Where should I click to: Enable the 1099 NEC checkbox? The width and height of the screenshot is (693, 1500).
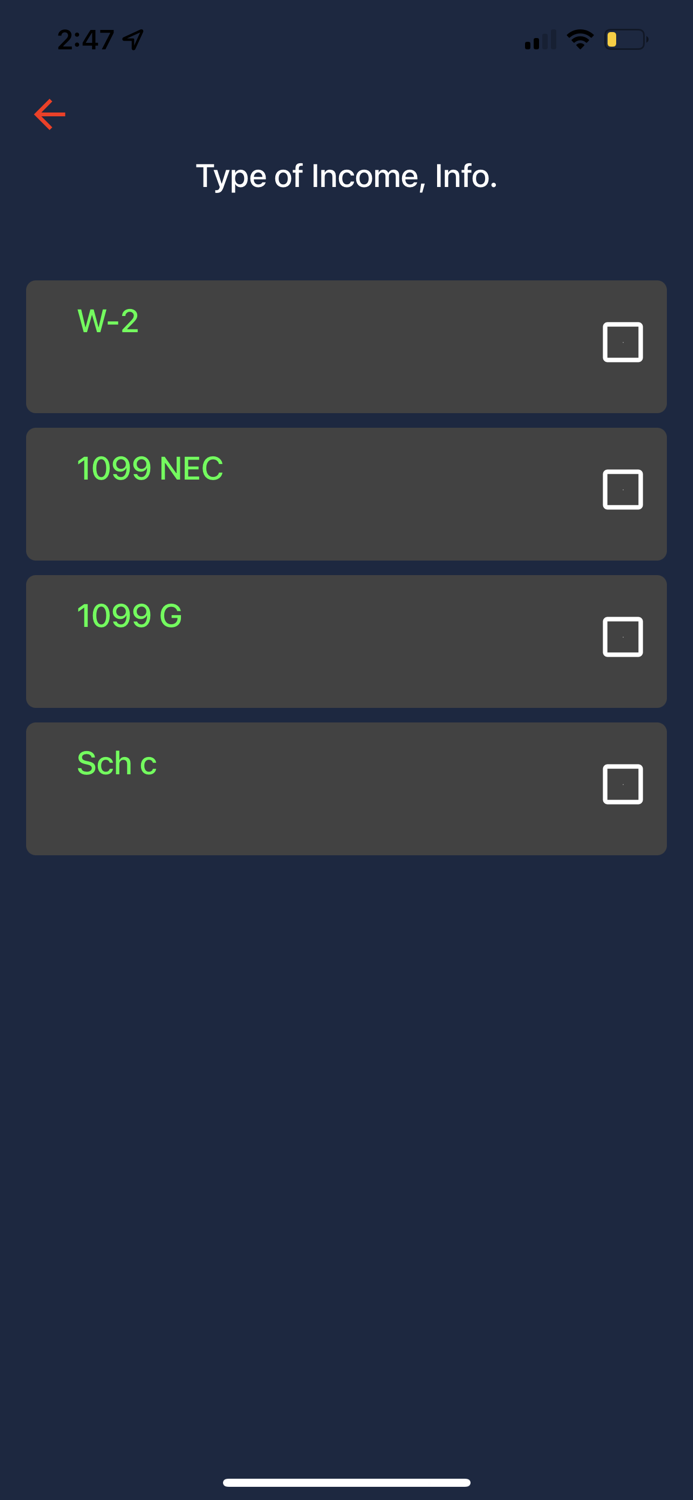click(622, 489)
